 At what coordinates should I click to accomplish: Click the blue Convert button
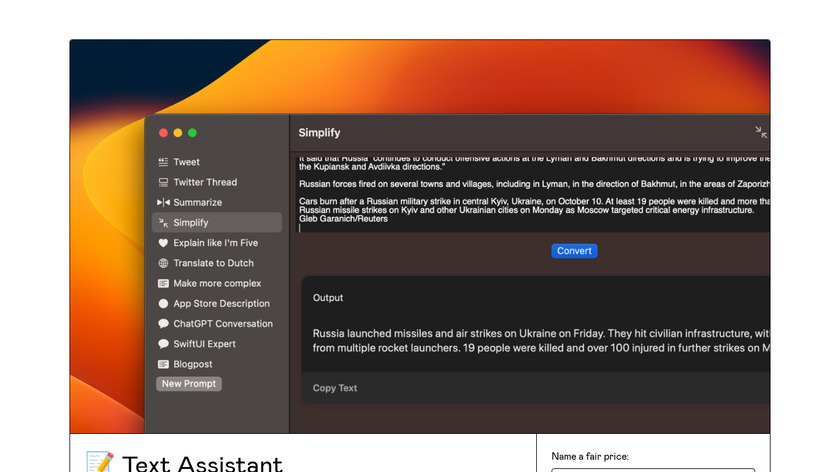click(574, 251)
